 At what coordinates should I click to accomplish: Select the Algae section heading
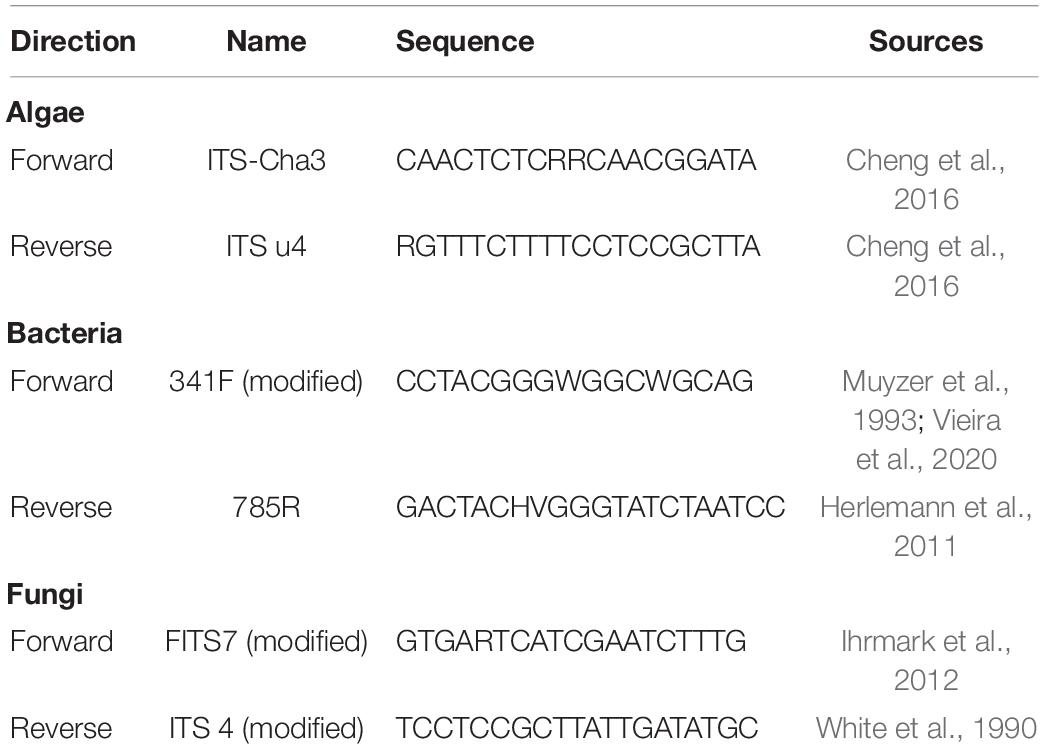45,113
